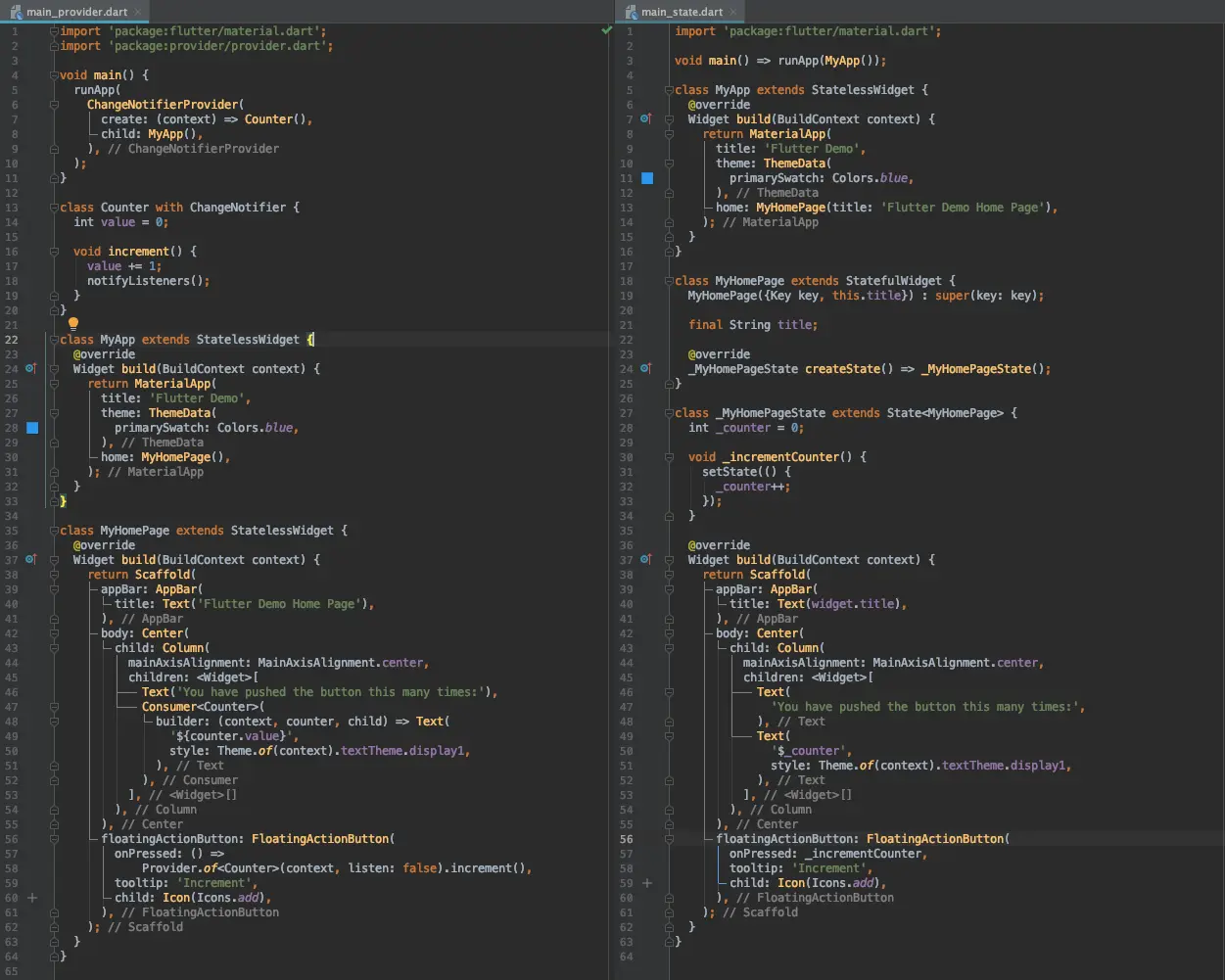
Task: Collapse class MyHomePage fold at line 18 in main_state.dart
Action: coord(670,281)
